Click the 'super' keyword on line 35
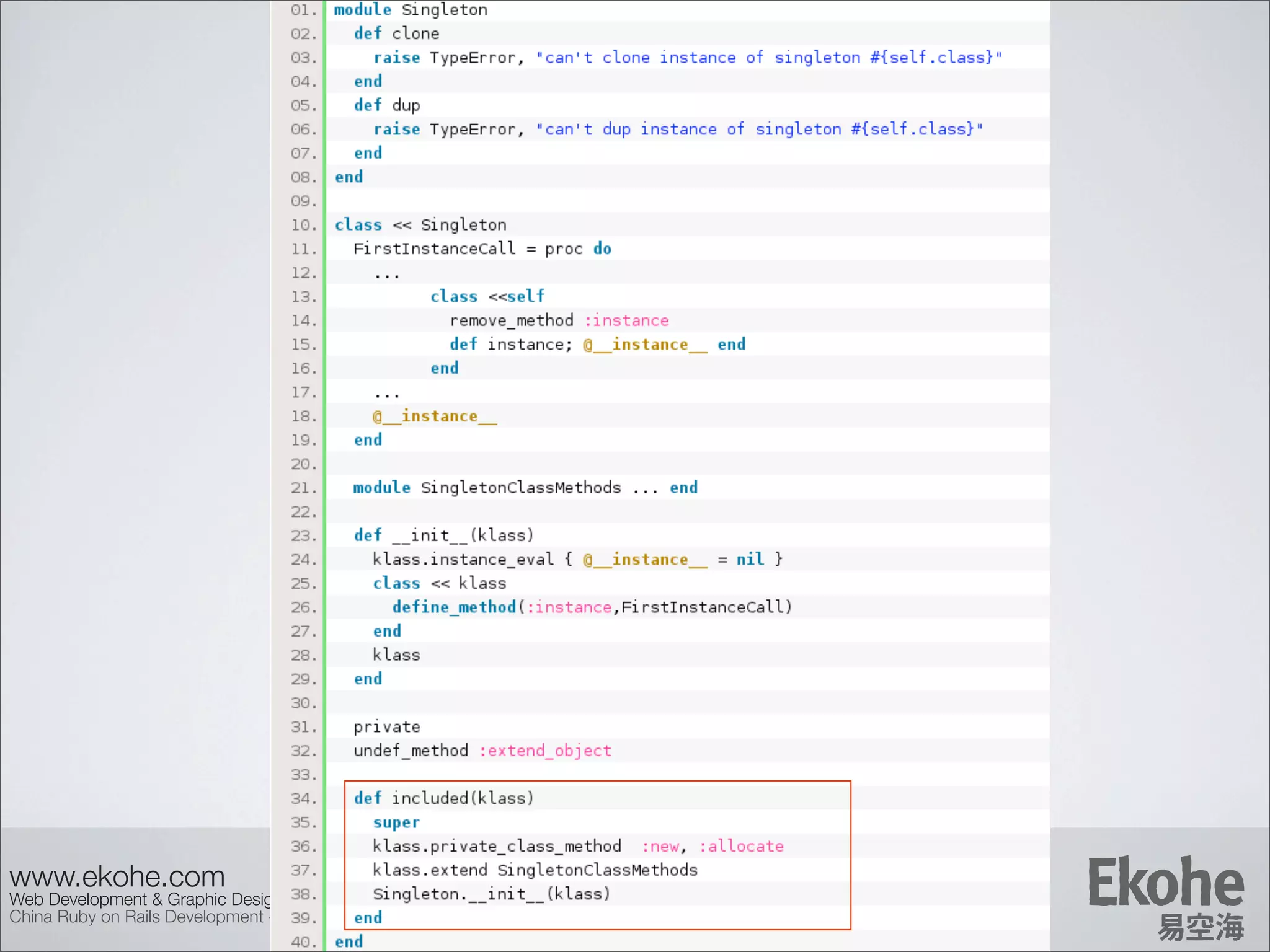Image resolution: width=1270 pixels, height=952 pixels. 396,822
